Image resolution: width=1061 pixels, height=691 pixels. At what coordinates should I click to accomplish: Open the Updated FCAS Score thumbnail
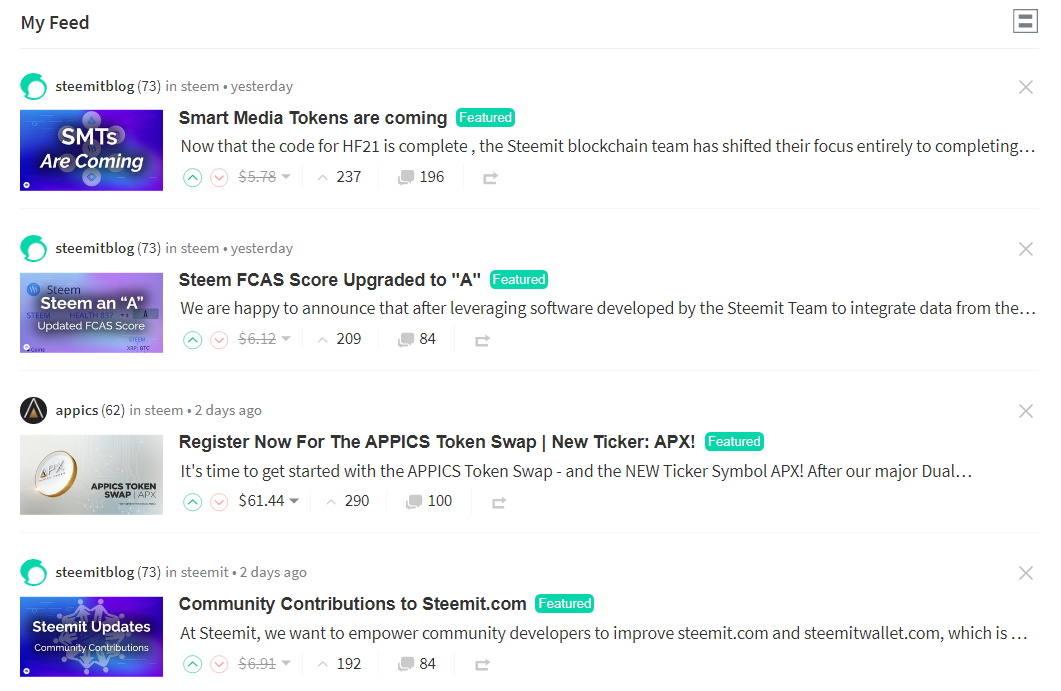[91, 313]
